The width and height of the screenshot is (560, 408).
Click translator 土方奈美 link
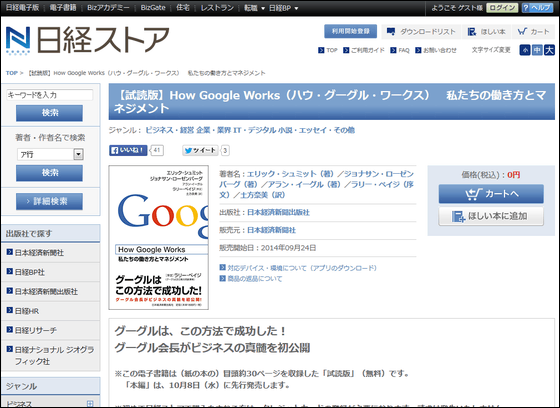(263, 195)
